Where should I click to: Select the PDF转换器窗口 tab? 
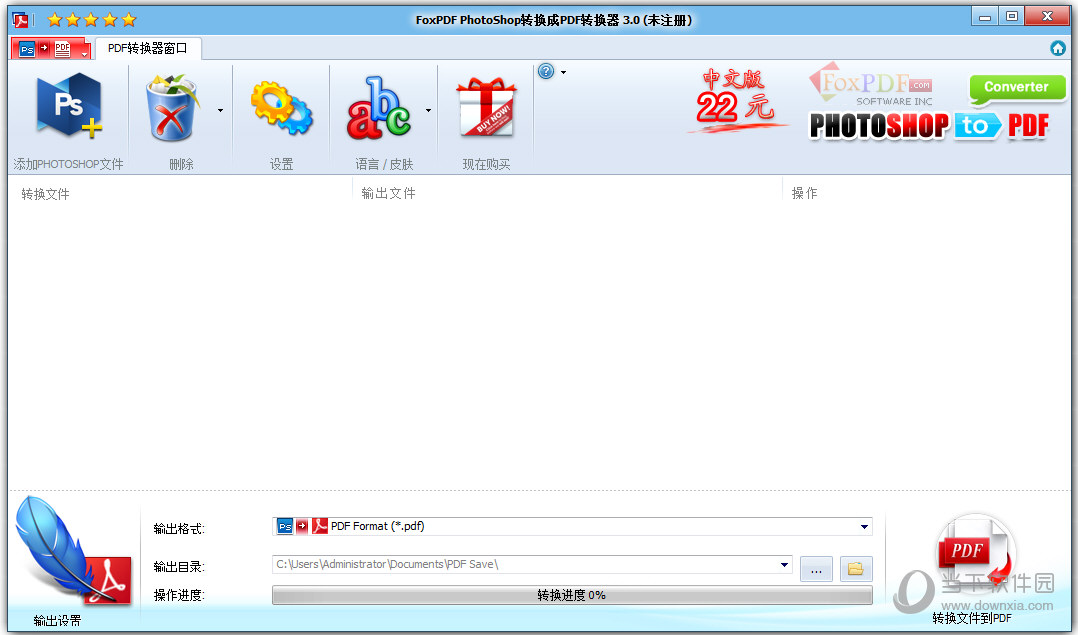pyautogui.click(x=148, y=48)
